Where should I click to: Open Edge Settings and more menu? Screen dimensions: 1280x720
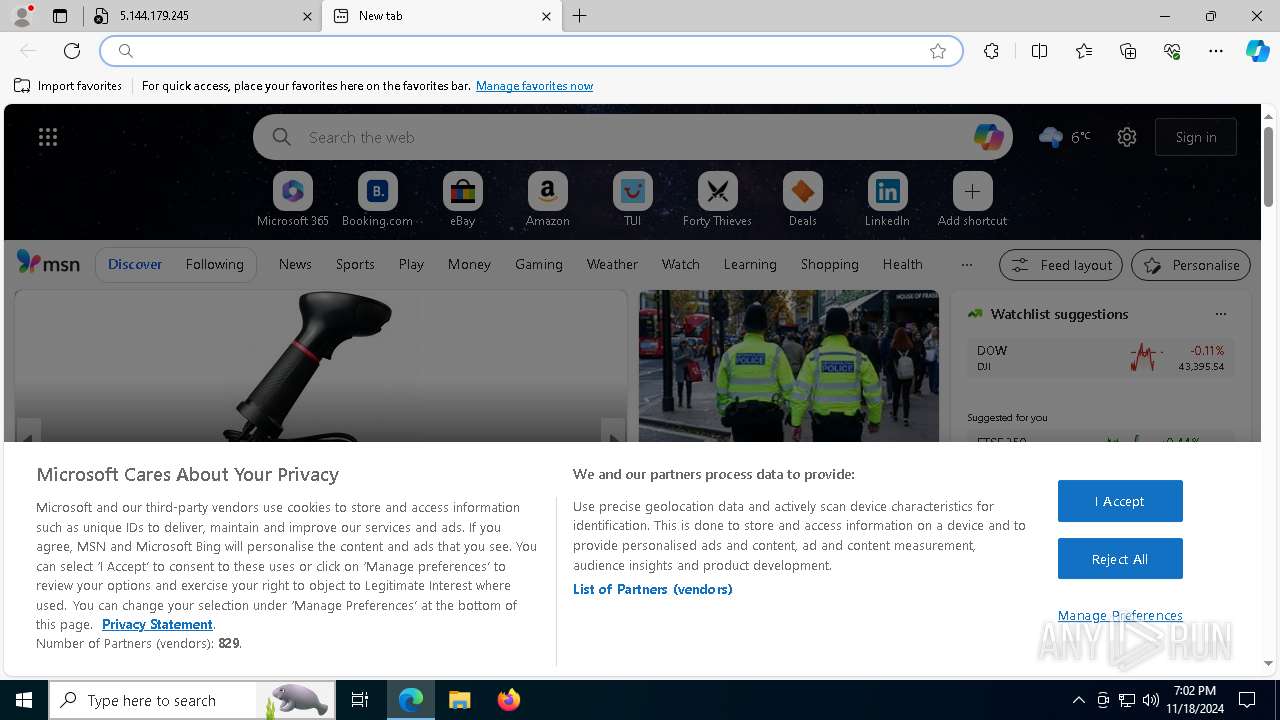tap(1216, 51)
